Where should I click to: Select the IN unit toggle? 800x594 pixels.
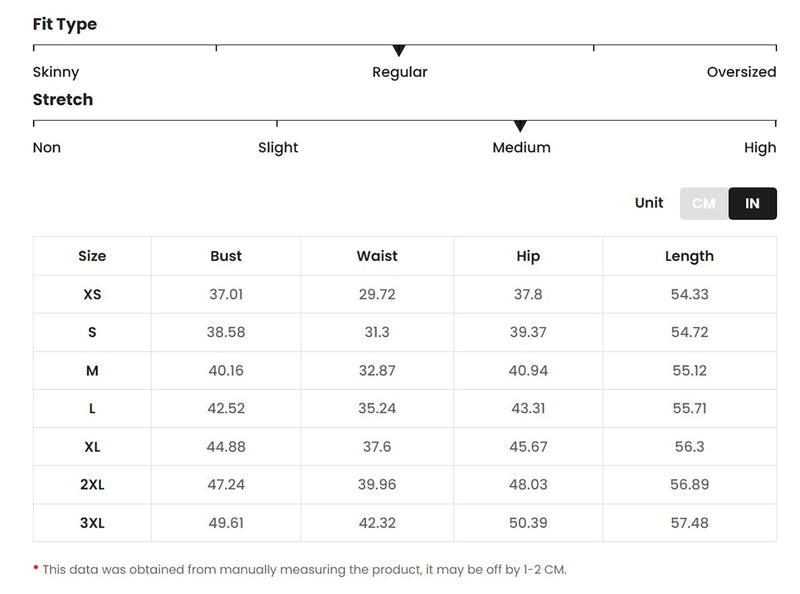pos(752,203)
